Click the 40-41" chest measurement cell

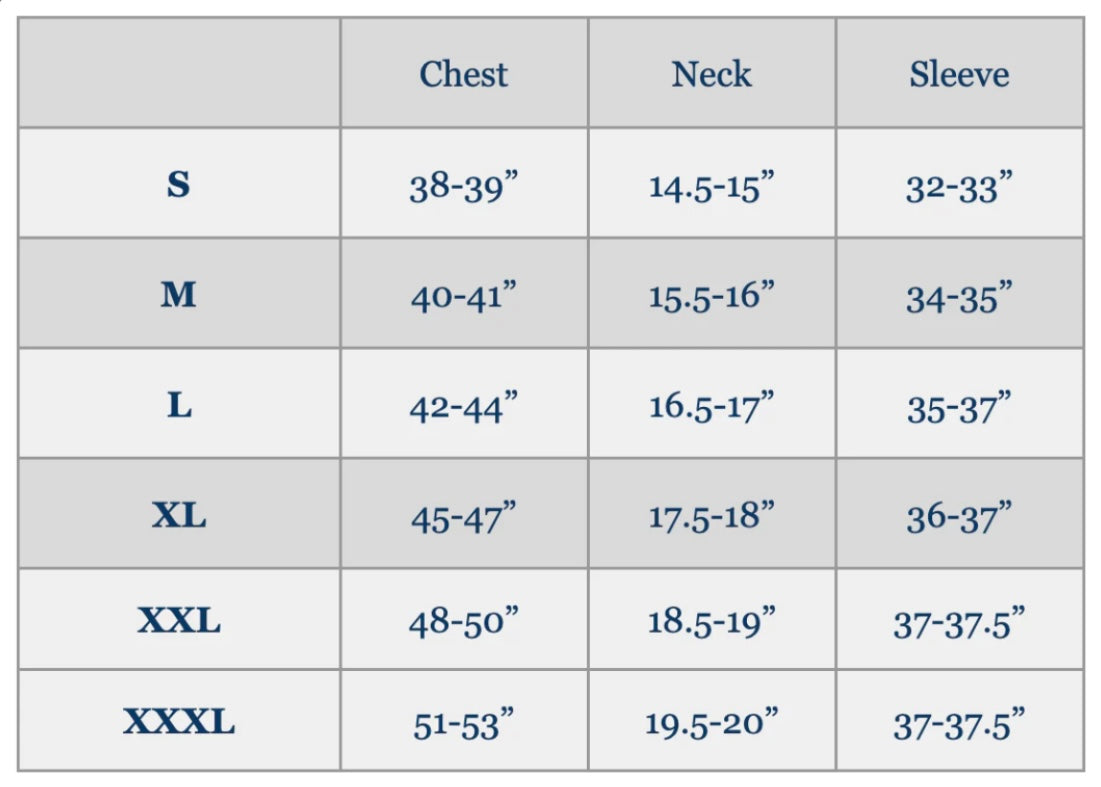(x=463, y=296)
